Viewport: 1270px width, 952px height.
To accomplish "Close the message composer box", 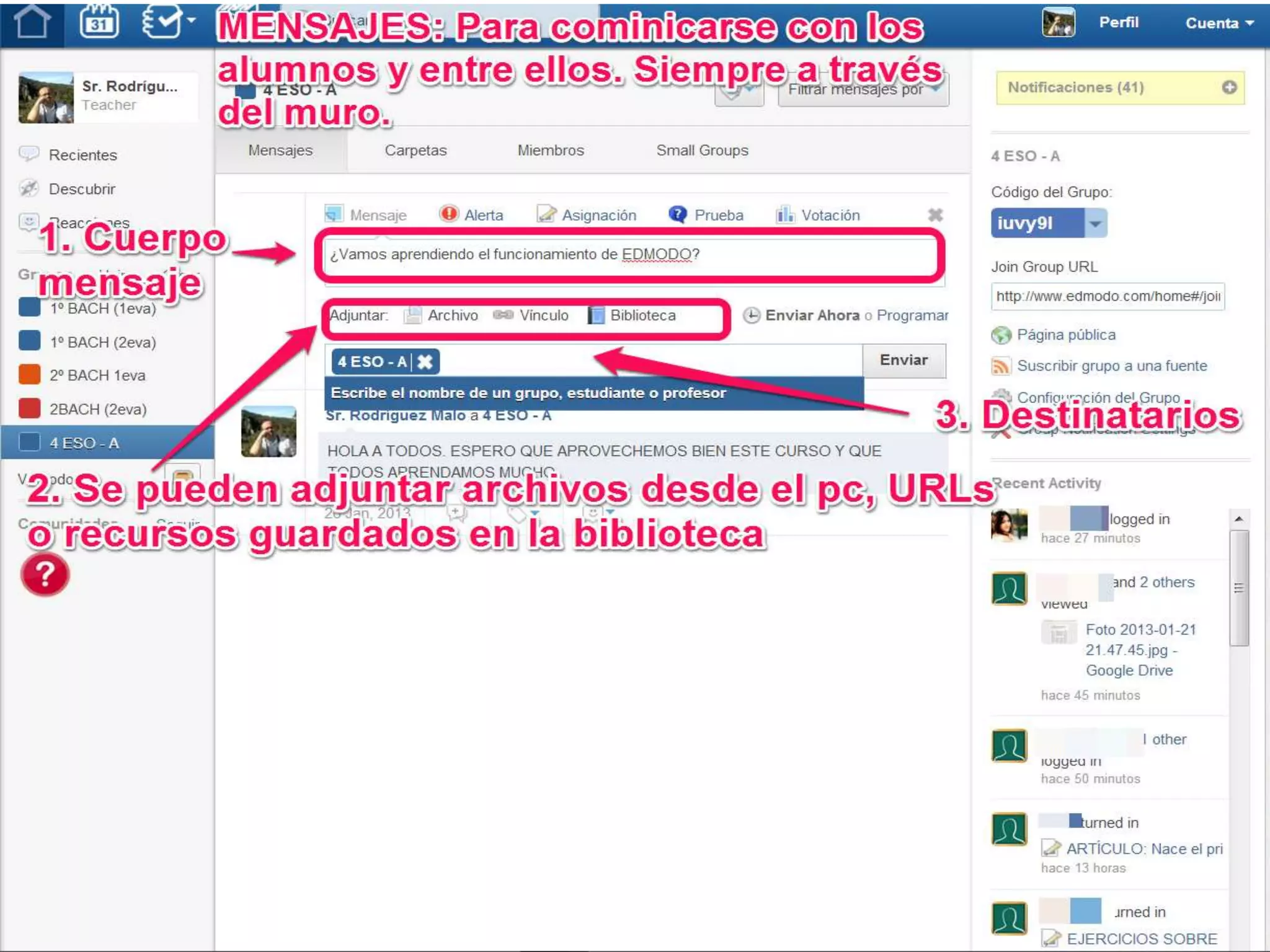I will pos(935,215).
